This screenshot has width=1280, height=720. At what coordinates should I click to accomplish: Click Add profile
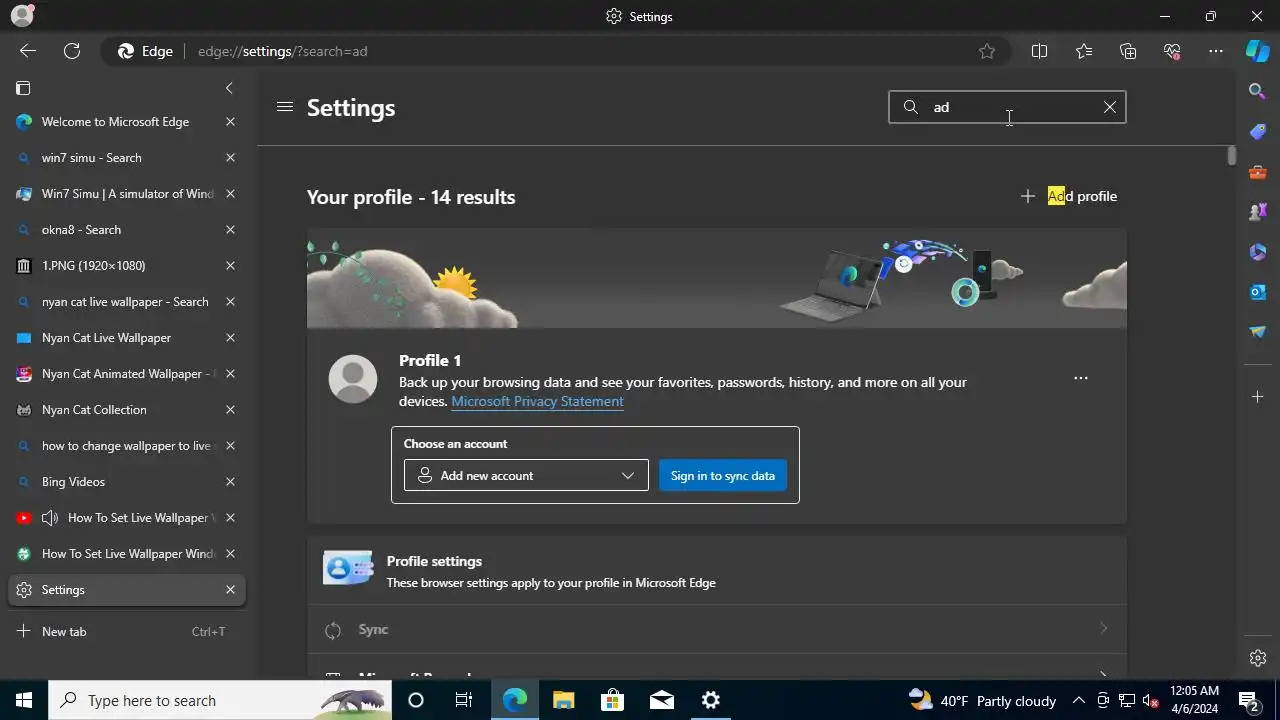tap(1068, 196)
